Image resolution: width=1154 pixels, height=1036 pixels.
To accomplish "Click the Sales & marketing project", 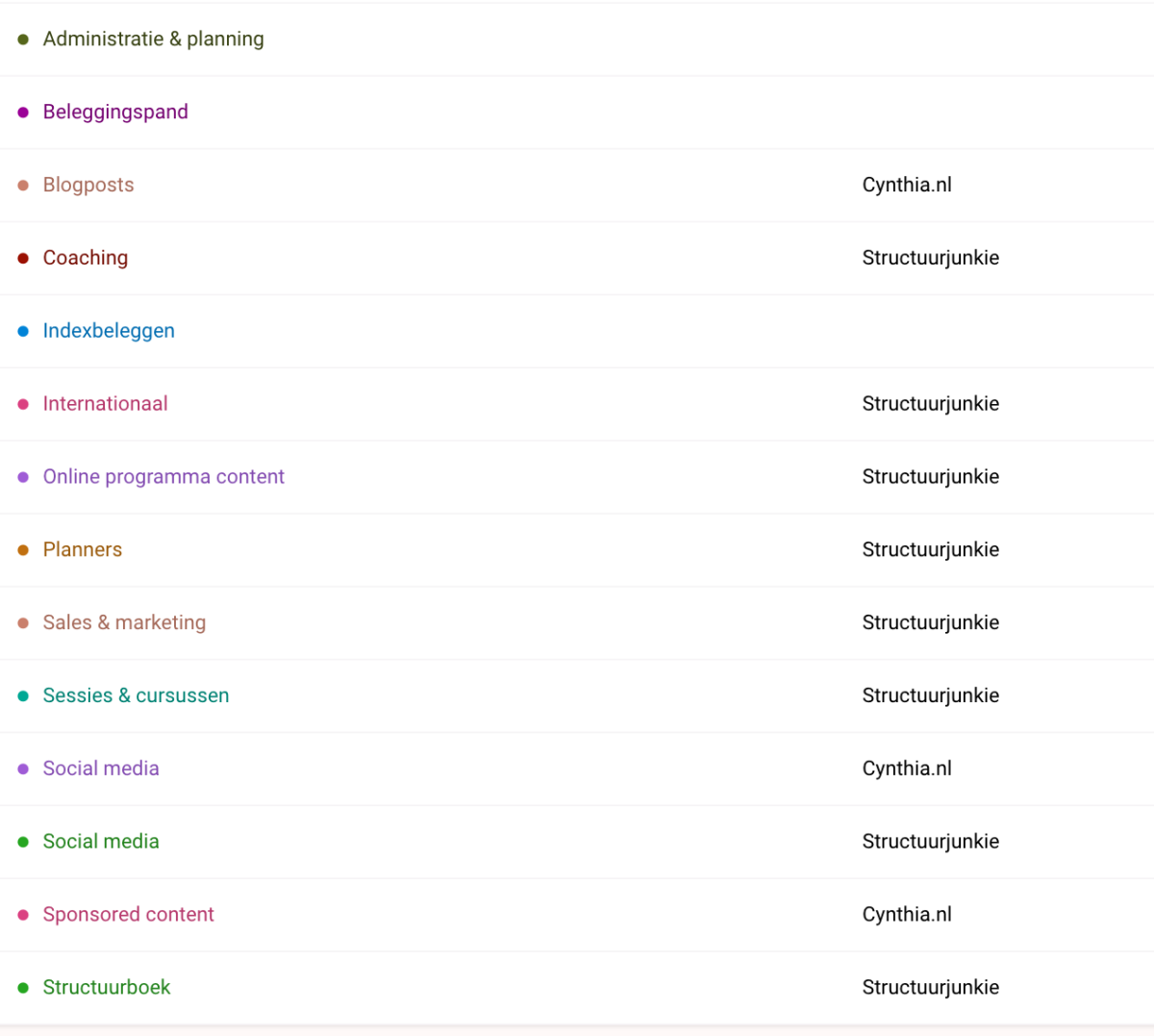I will 124,623.
